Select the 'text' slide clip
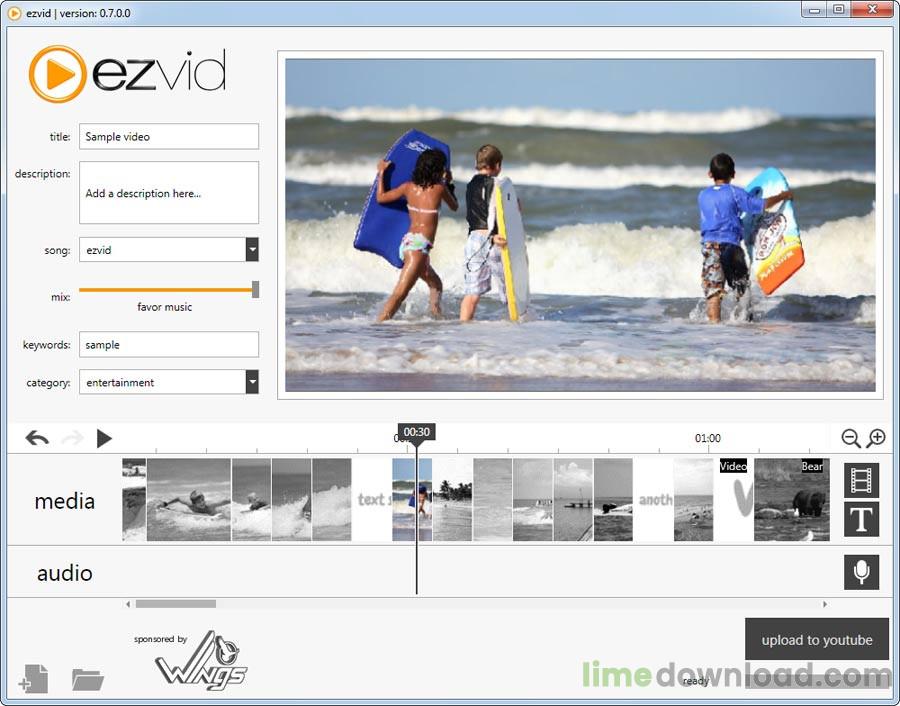Image resolution: width=900 pixels, height=706 pixels. pos(371,499)
